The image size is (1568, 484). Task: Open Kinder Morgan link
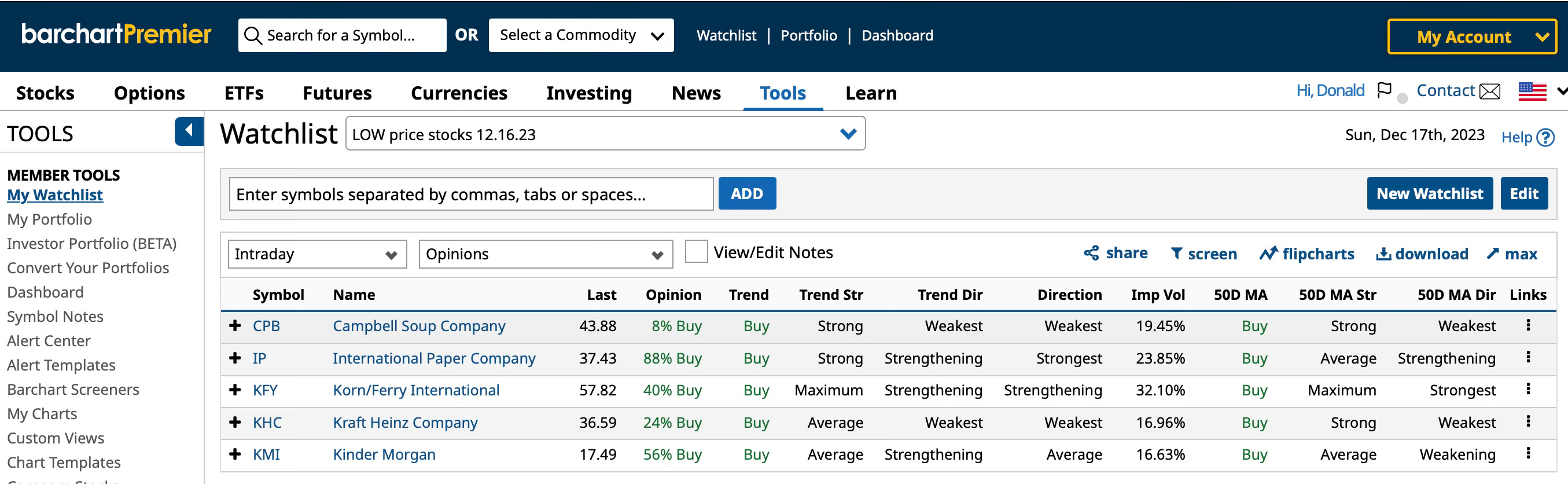[384, 454]
